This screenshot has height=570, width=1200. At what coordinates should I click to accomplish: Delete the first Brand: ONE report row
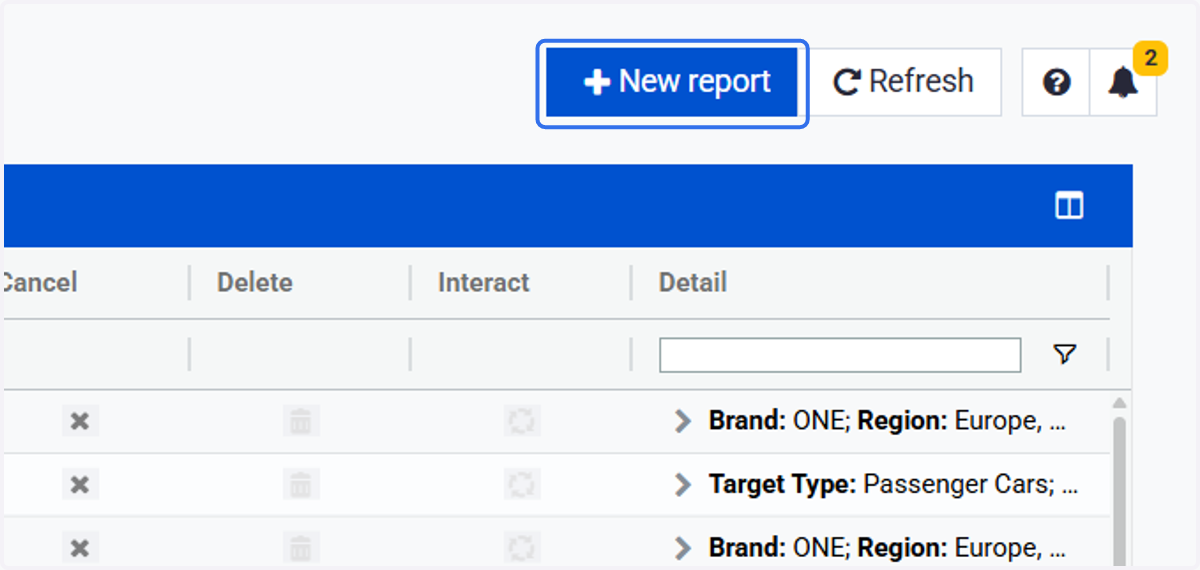point(301,421)
